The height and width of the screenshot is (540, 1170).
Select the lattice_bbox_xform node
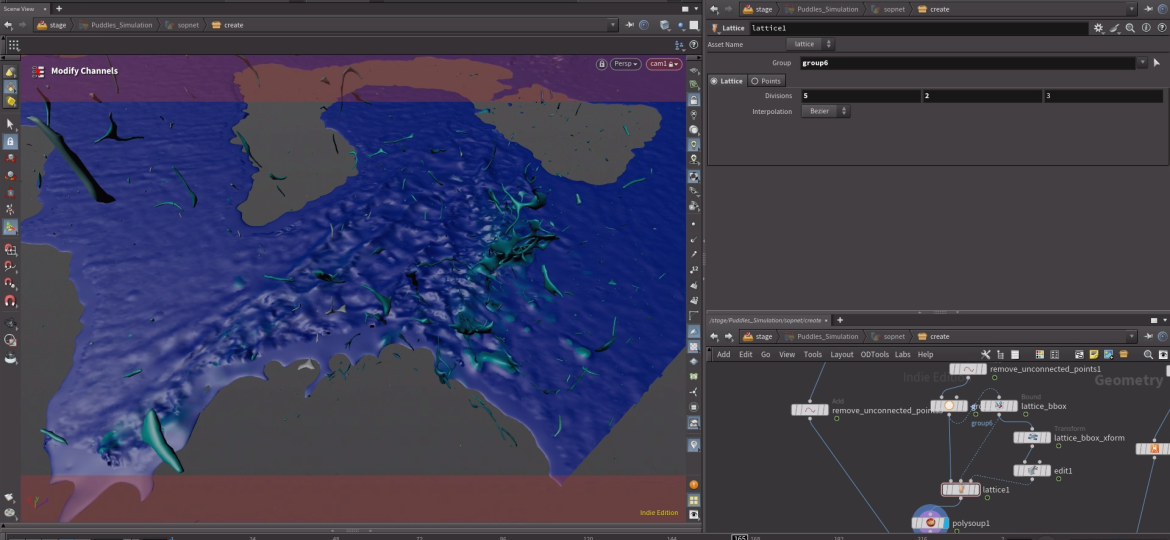pyautogui.click(x=1031, y=438)
